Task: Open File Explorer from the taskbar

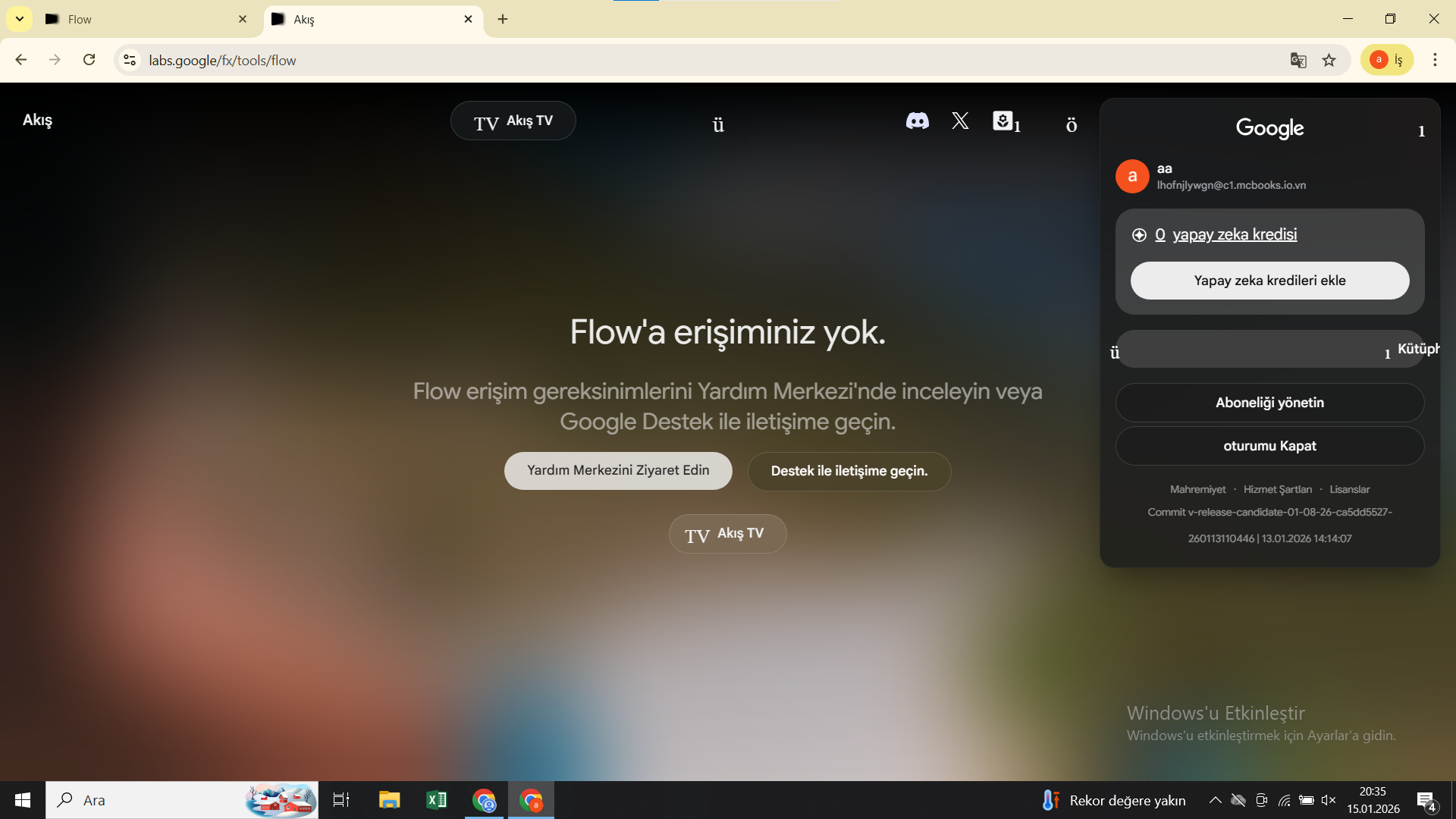Action: click(x=389, y=800)
